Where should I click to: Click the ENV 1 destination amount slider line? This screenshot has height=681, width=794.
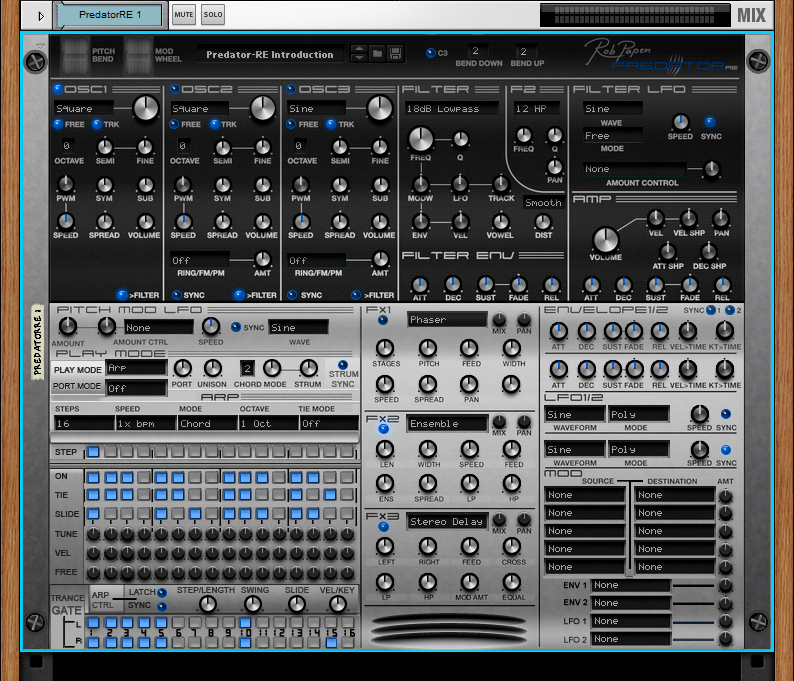(x=693, y=585)
